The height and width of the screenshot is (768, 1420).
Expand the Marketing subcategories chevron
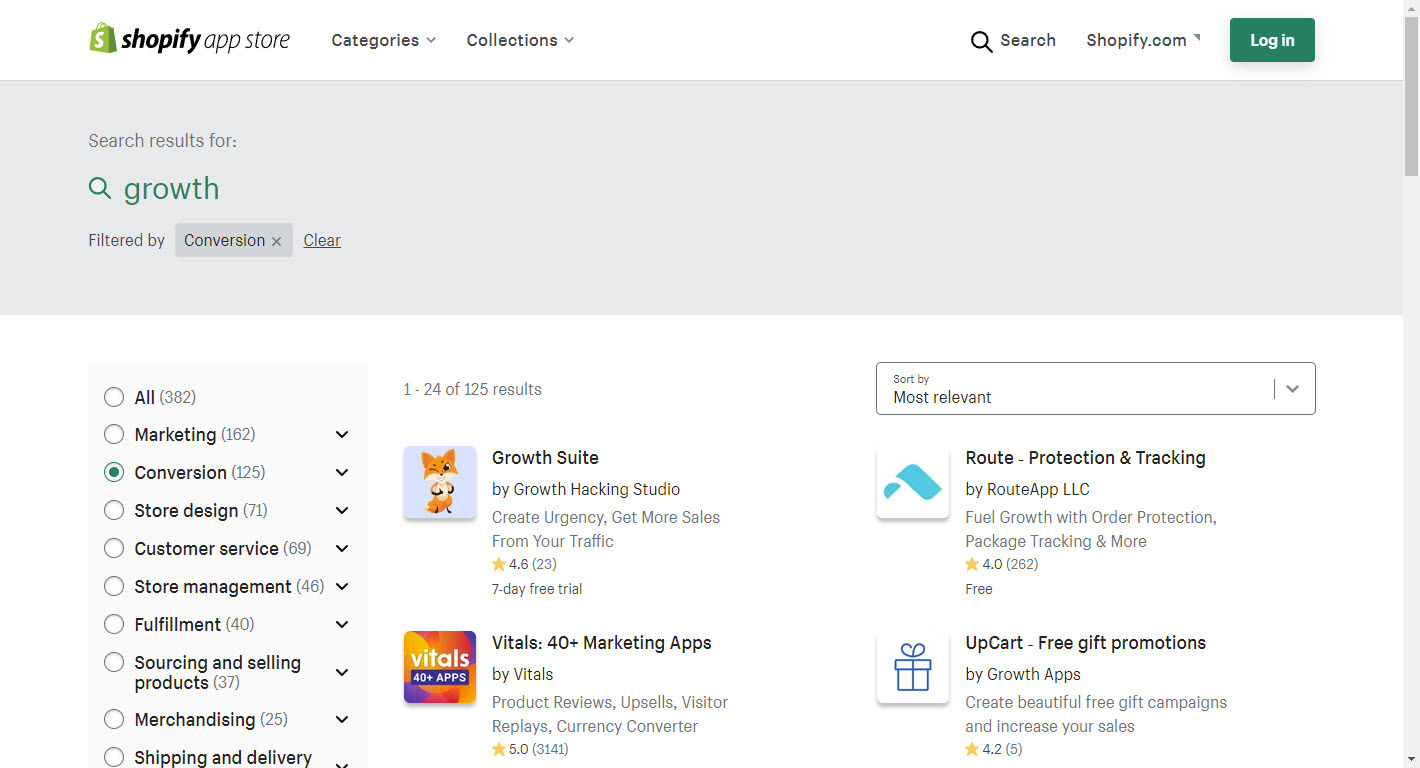tap(342, 434)
